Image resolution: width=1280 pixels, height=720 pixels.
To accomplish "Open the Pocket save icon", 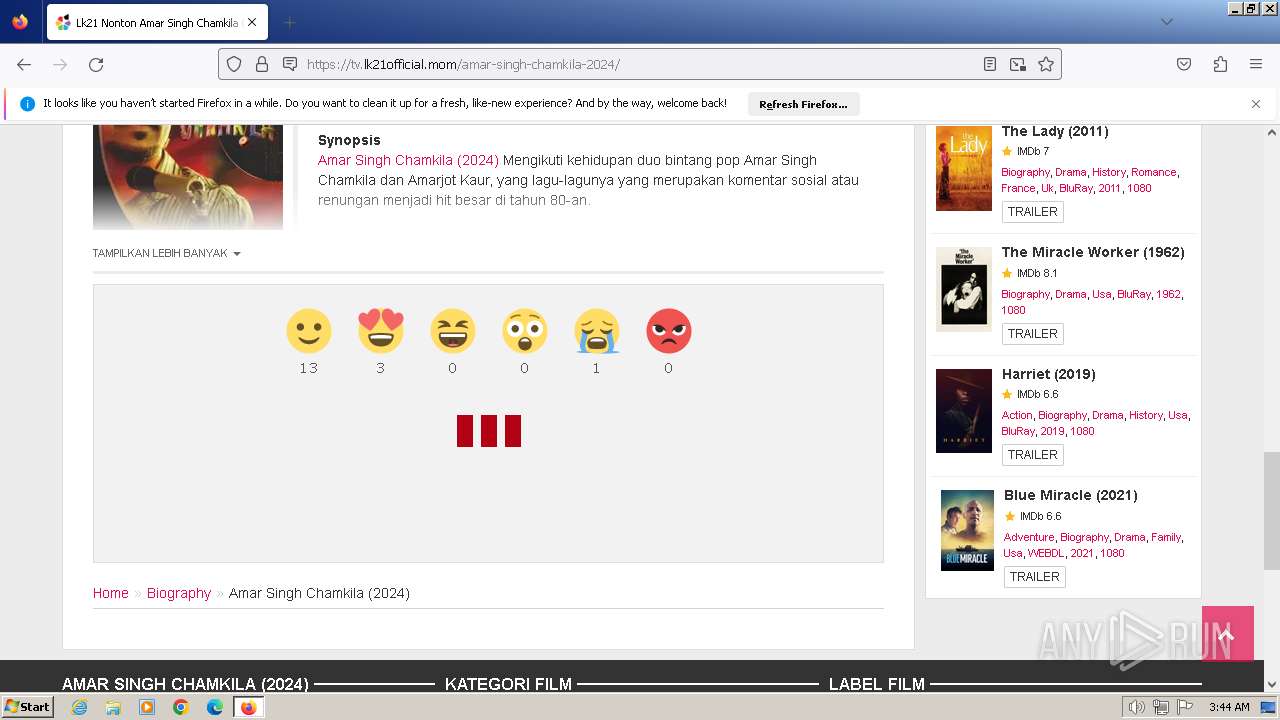I will (x=1184, y=64).
